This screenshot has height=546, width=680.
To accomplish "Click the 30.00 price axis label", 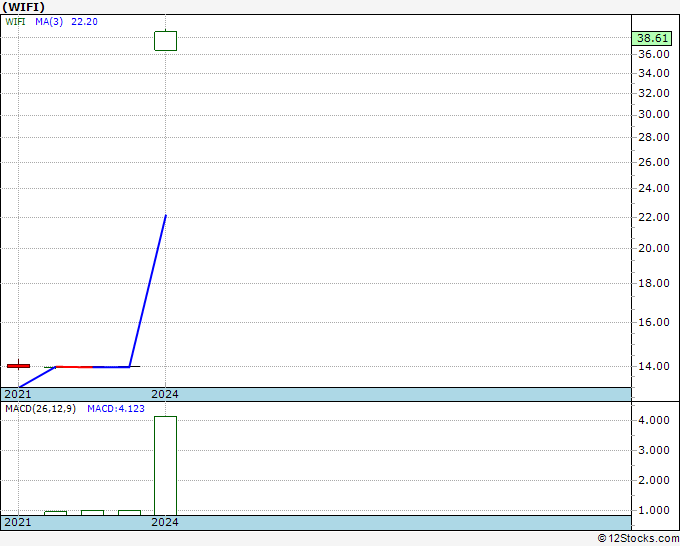I will pyautogui.click(x=654, y=114).
